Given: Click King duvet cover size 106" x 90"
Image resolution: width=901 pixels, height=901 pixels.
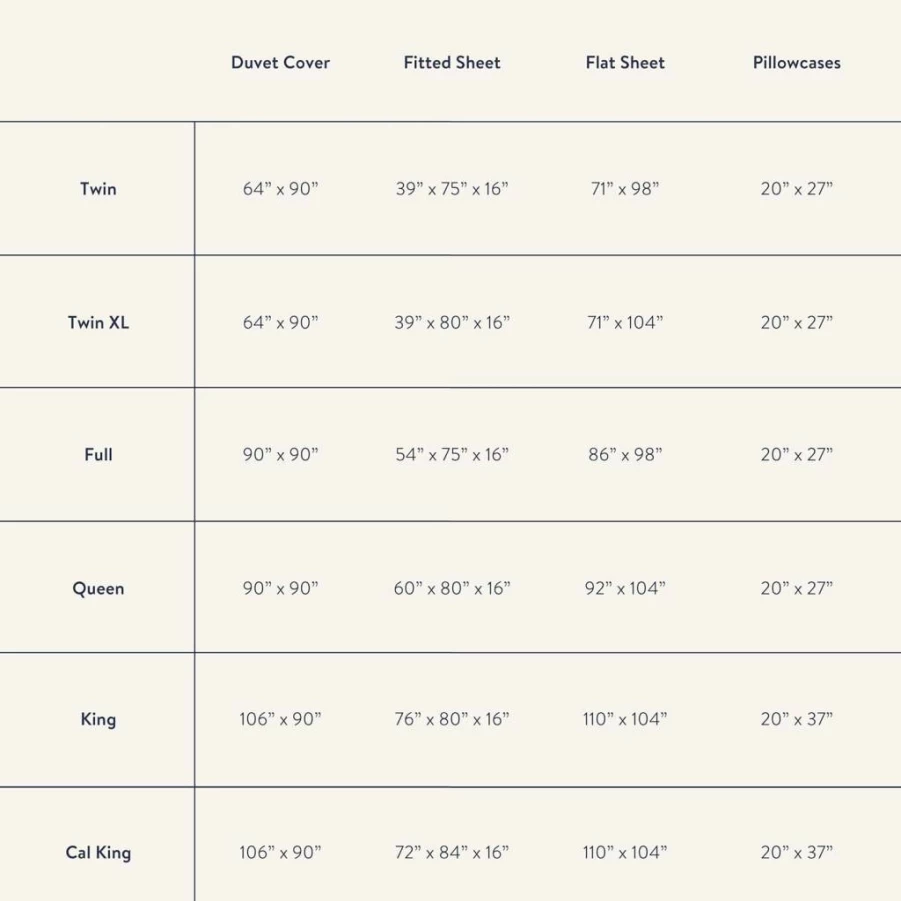Looking at the screenshot, I should [280, 719].
